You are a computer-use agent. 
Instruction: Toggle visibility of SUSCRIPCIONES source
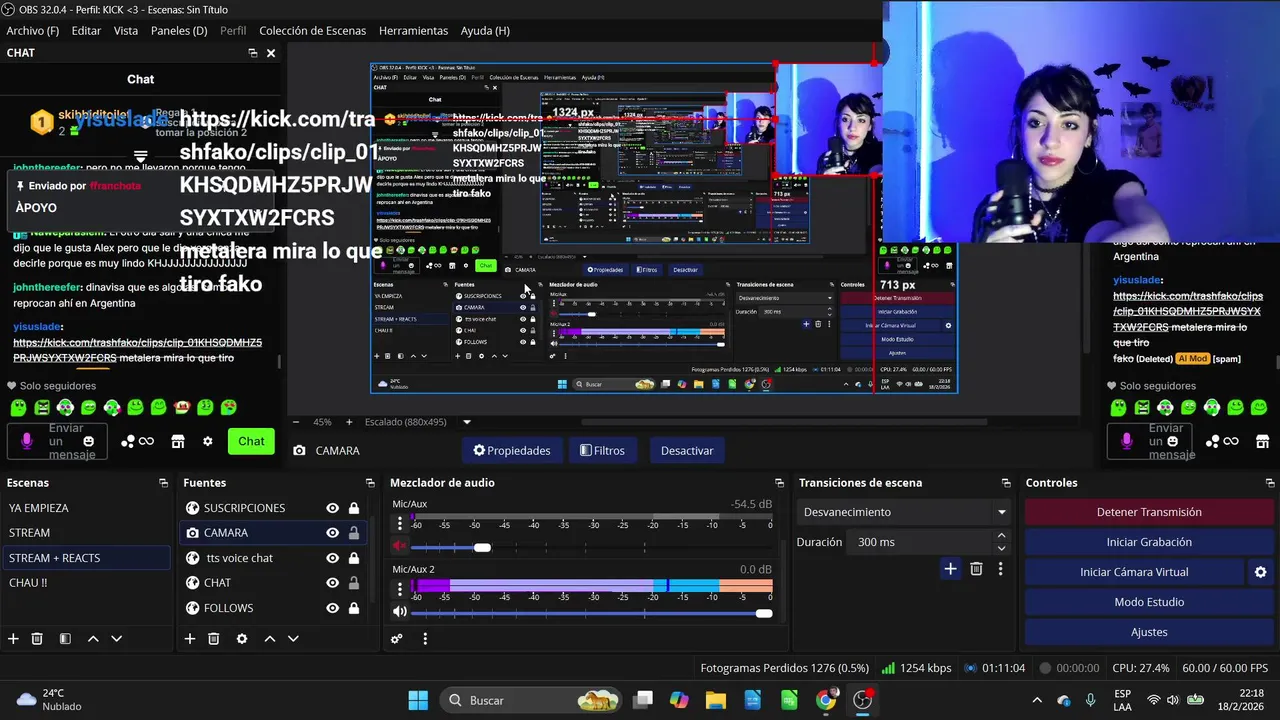(332, 508)
